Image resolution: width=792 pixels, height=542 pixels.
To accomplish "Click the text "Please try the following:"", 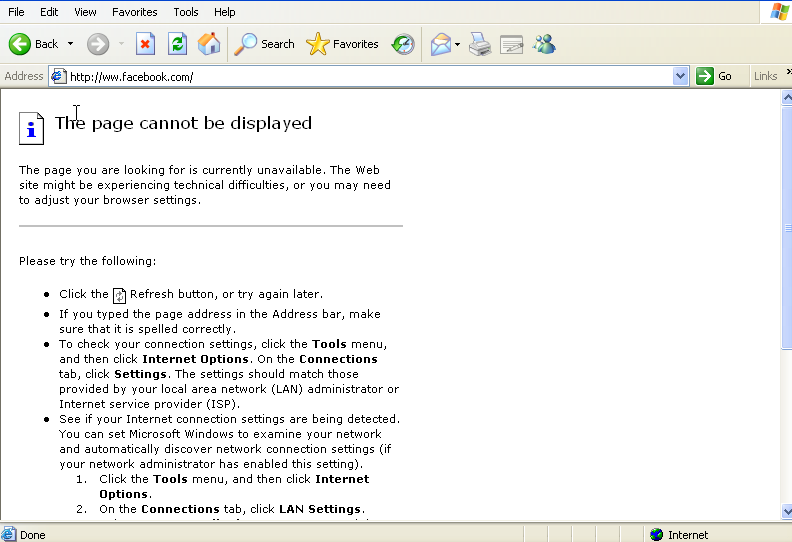I will (x=87, y=261).
